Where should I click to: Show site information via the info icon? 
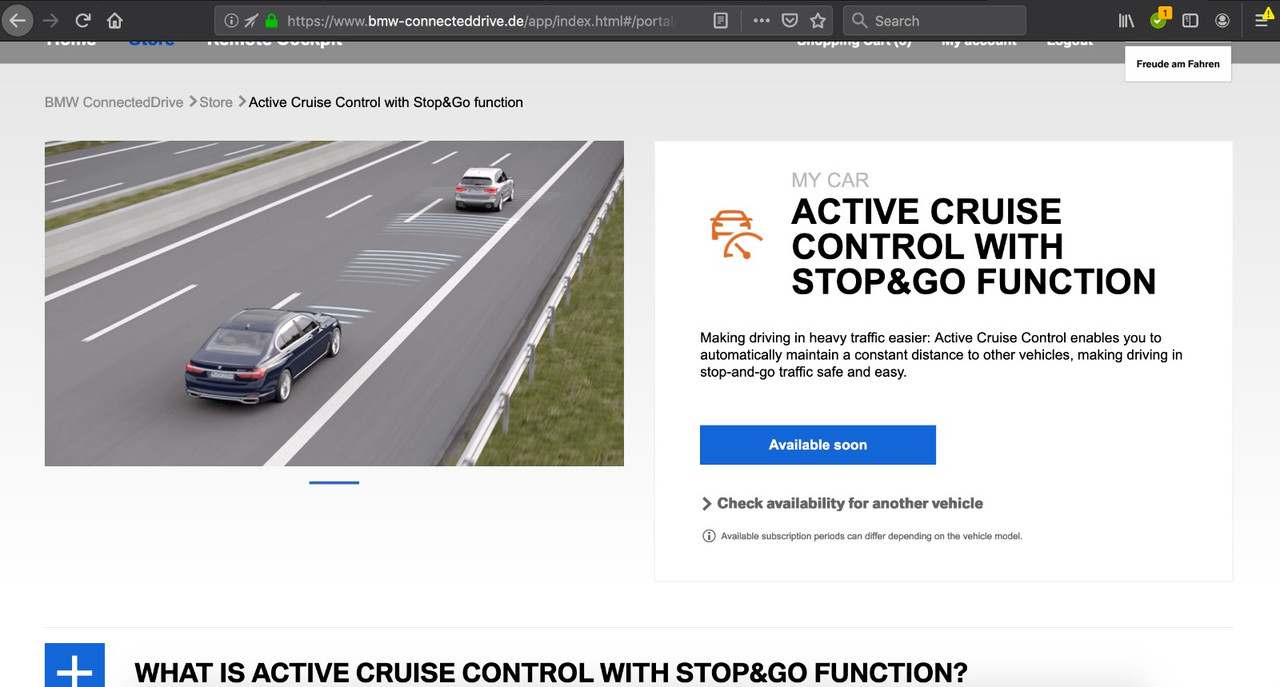[231, 20]
